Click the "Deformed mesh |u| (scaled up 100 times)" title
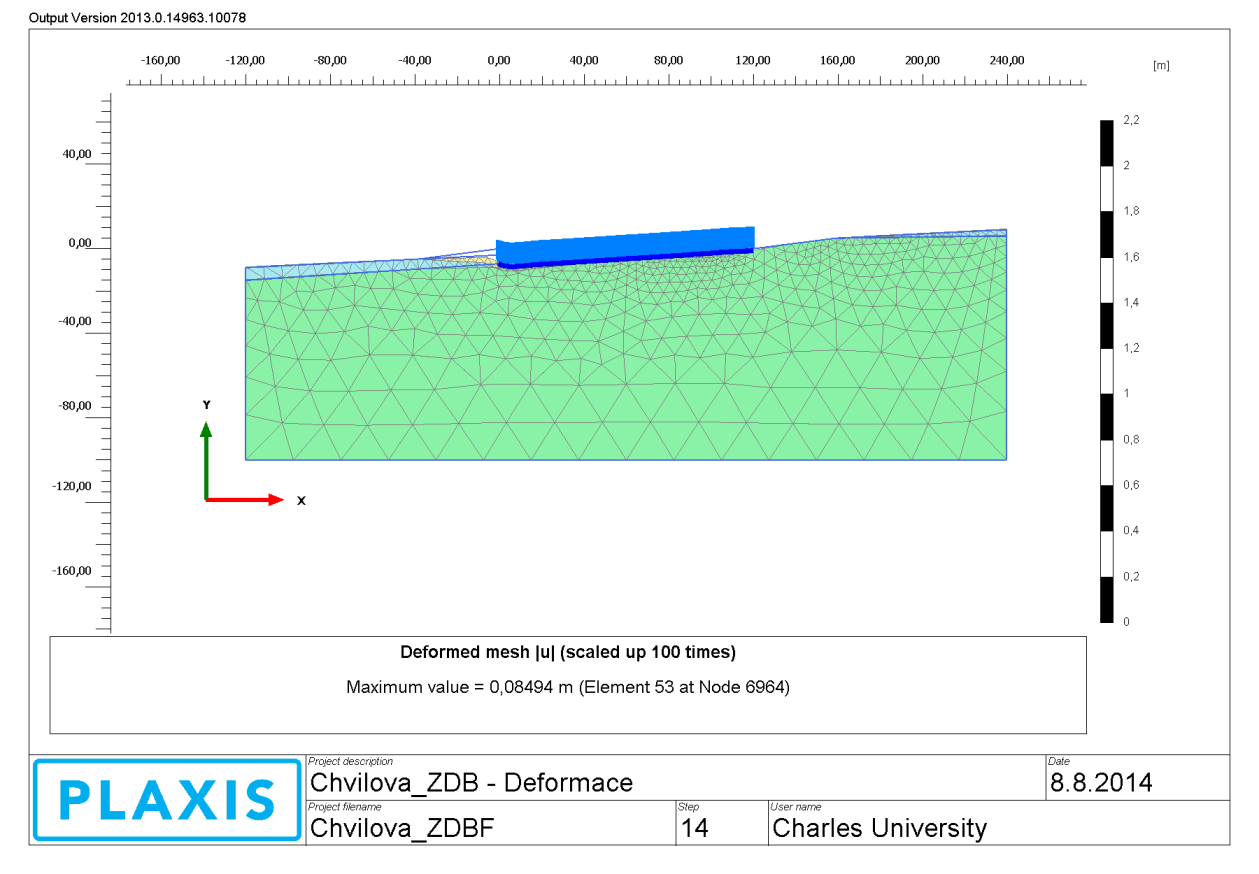This screenshot has width=1259, height=874. pyautogui.click(x=568, y=653)
